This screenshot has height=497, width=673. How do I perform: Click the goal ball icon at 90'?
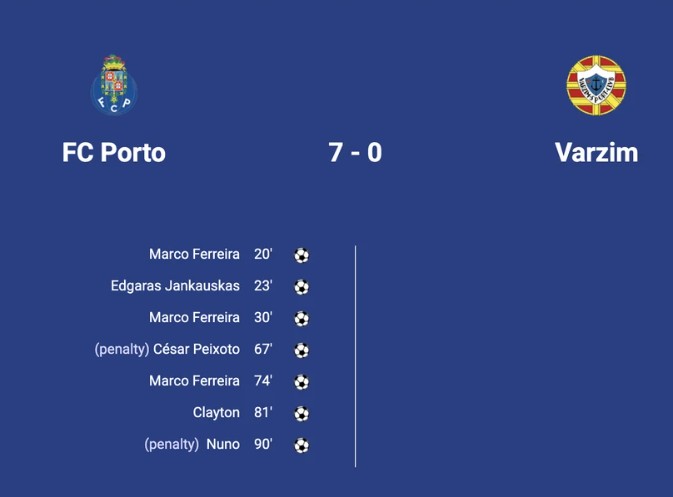coord(301,445)
